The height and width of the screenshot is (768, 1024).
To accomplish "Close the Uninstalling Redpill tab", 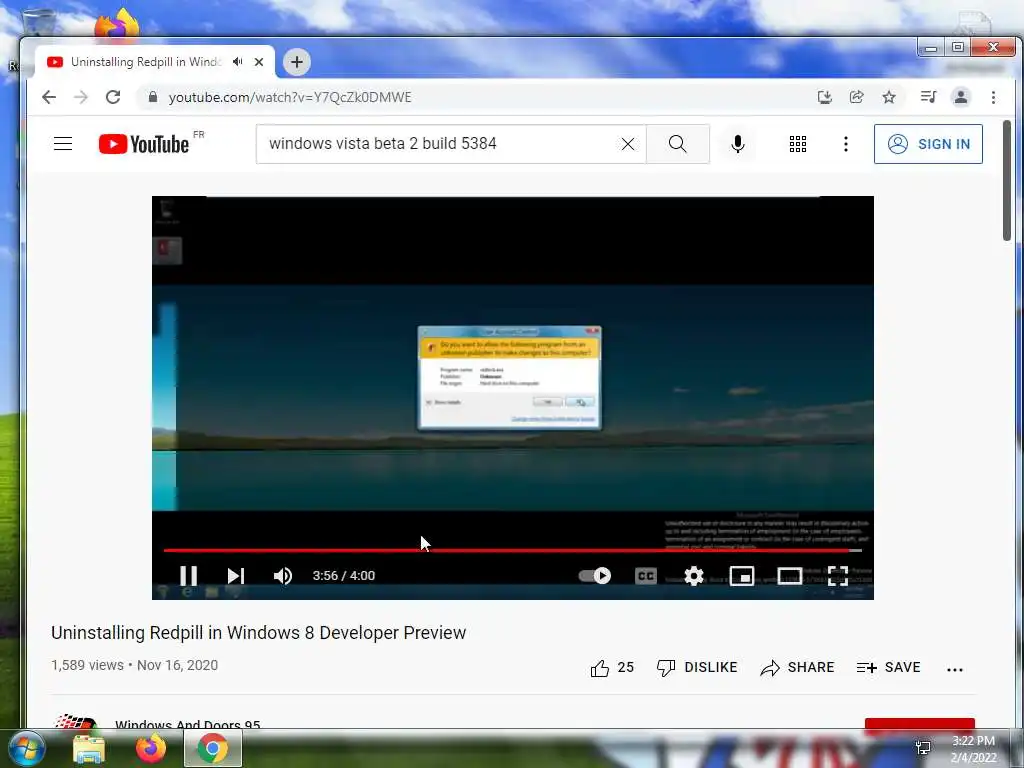I will pyautogui.click(x=259, y=62).
